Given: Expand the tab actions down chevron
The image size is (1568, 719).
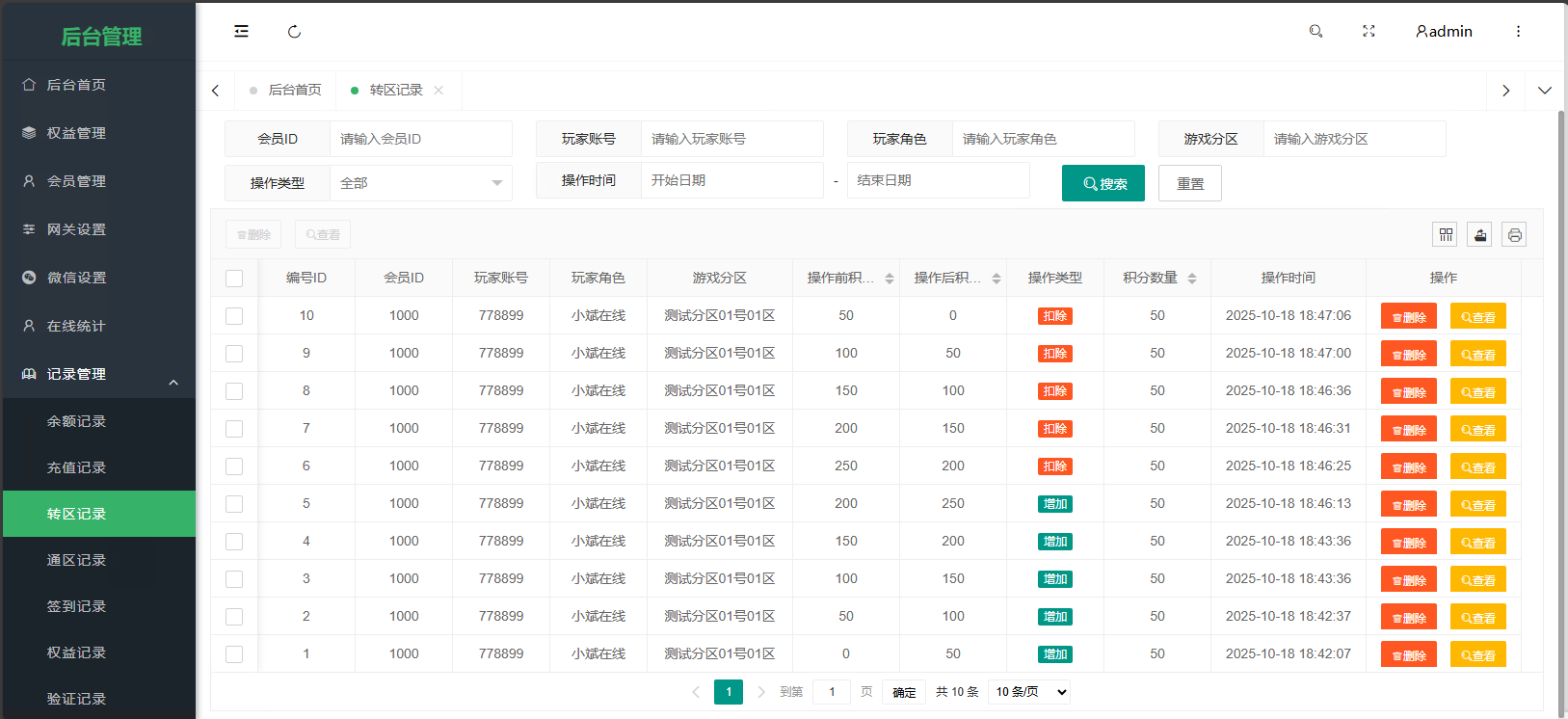Looking at the screenshot, I should coord(1545,91).
